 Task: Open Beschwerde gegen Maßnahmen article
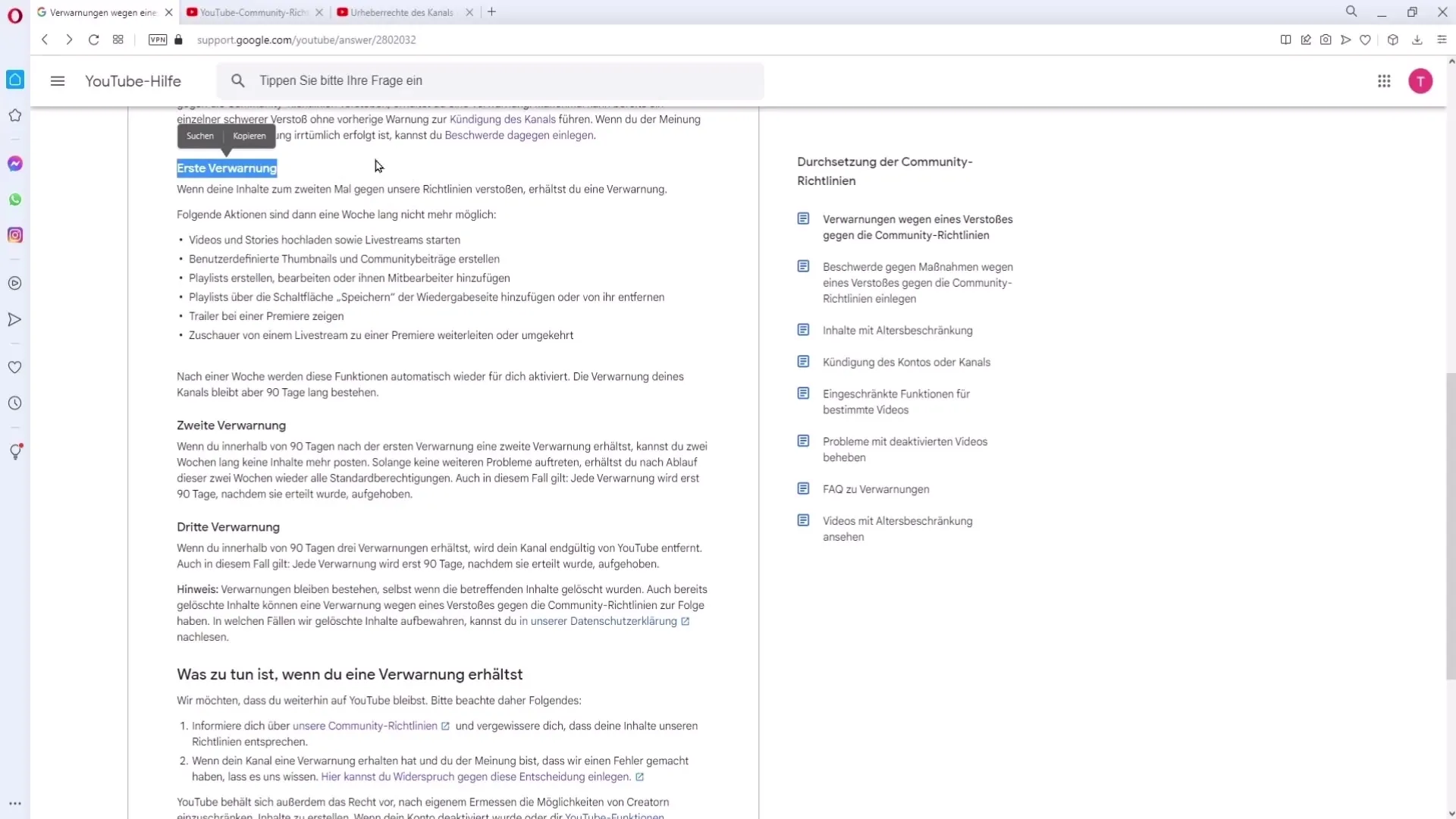coord(918,283)
